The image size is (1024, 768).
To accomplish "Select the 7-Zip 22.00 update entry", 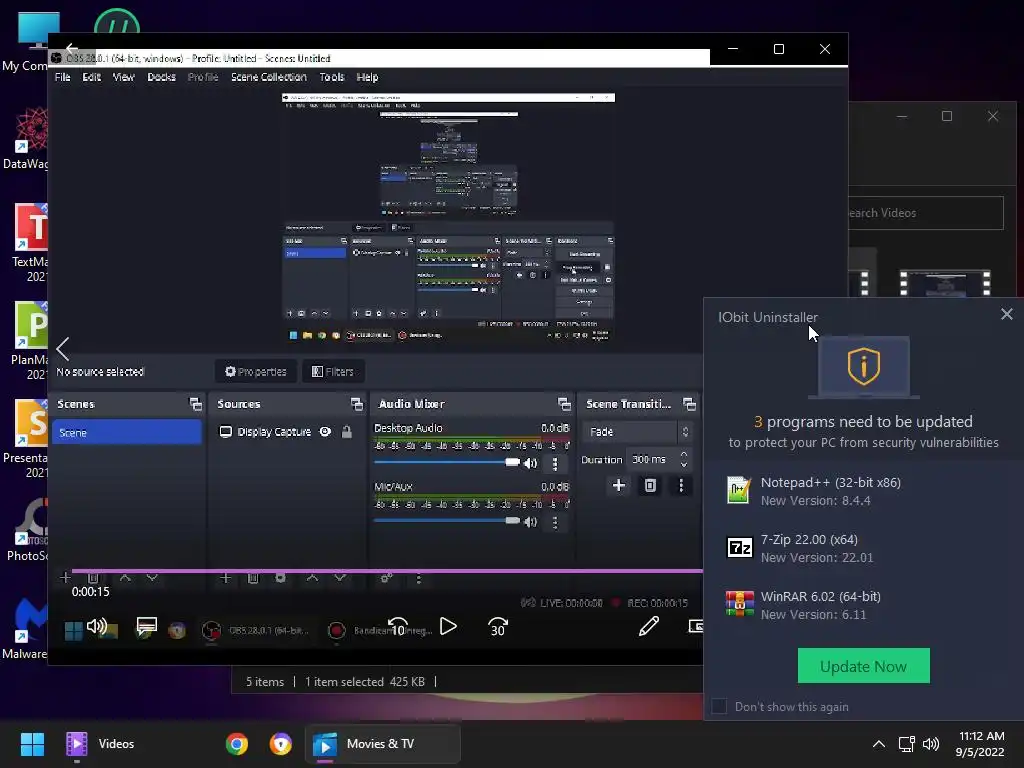I will tap(863, 548).
